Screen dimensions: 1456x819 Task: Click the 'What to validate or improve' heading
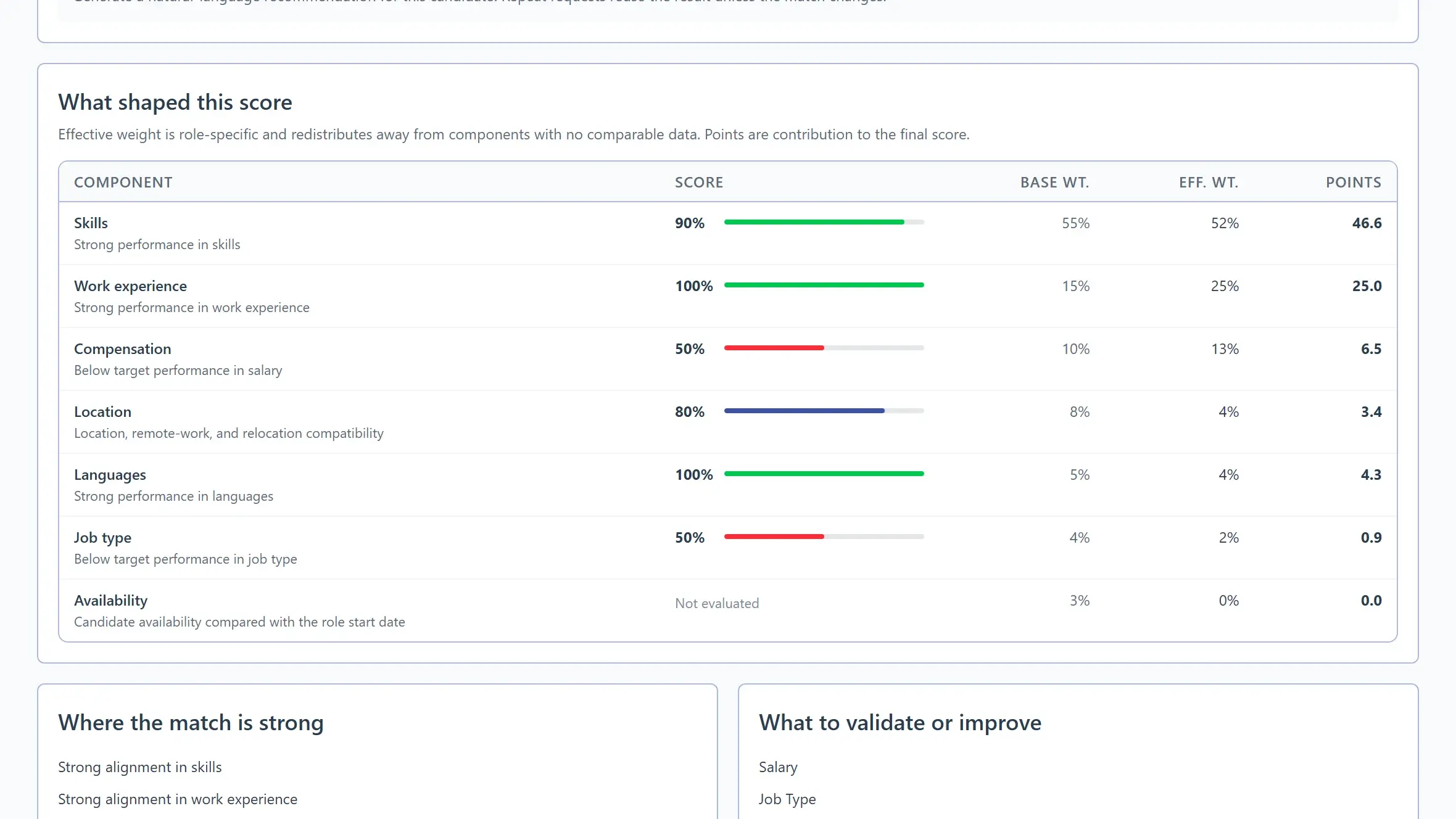pyautogui.click(x=900, y=723)
